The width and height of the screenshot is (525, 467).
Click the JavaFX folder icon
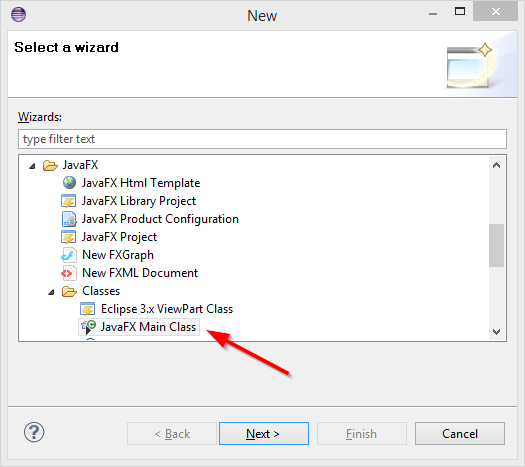point(50,165)
